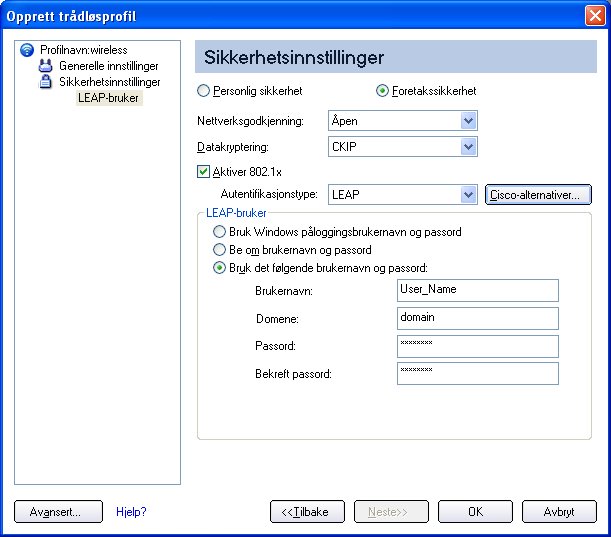Click the LEAP-bruker group box label
This screenshot has height=537, width=611.
click(236, 213)
